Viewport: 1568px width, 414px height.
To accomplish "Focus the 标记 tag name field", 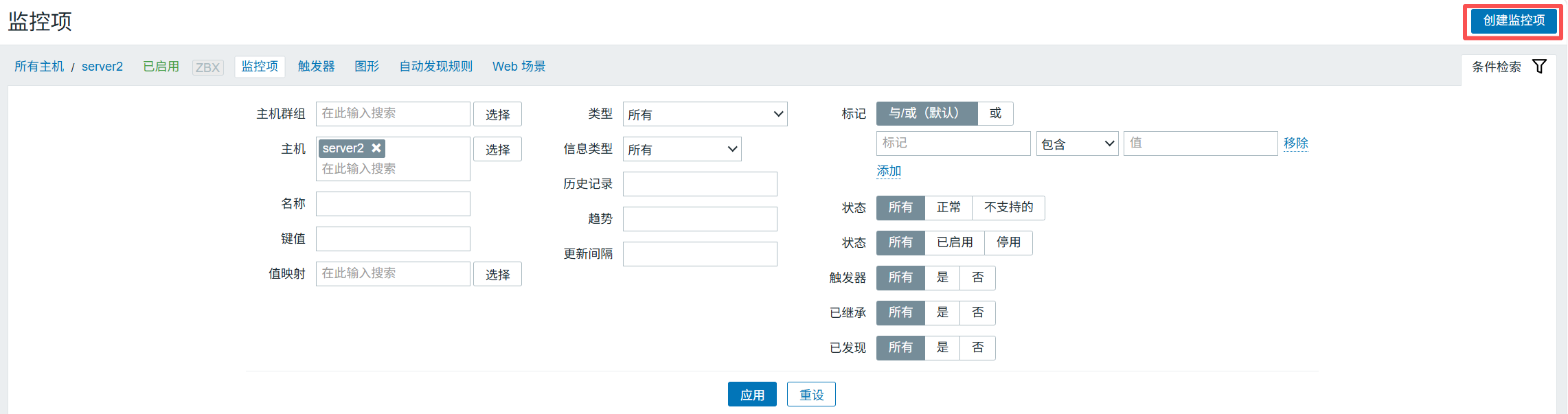I will pyautogui.click(x=953, y=143).
